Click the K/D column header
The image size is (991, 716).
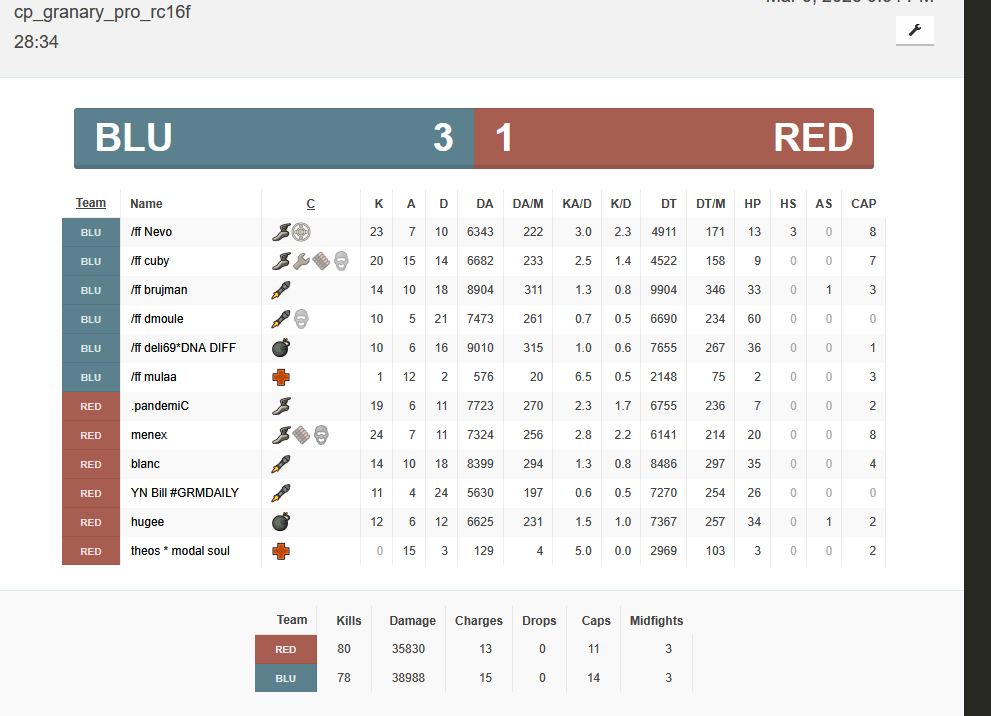pos(621,204)
